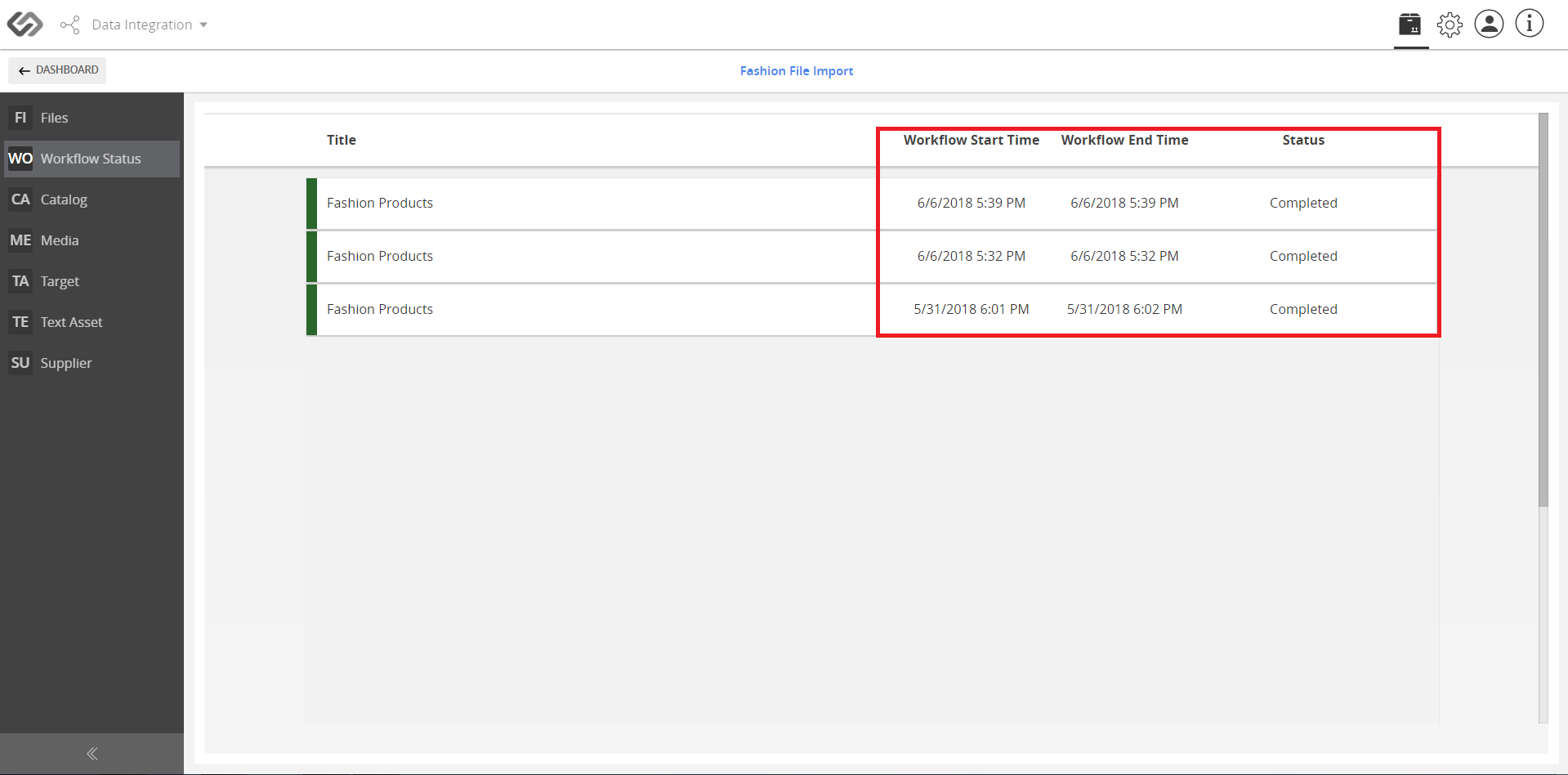
Task: Click the ME badge icon
Action: (20, 240)
